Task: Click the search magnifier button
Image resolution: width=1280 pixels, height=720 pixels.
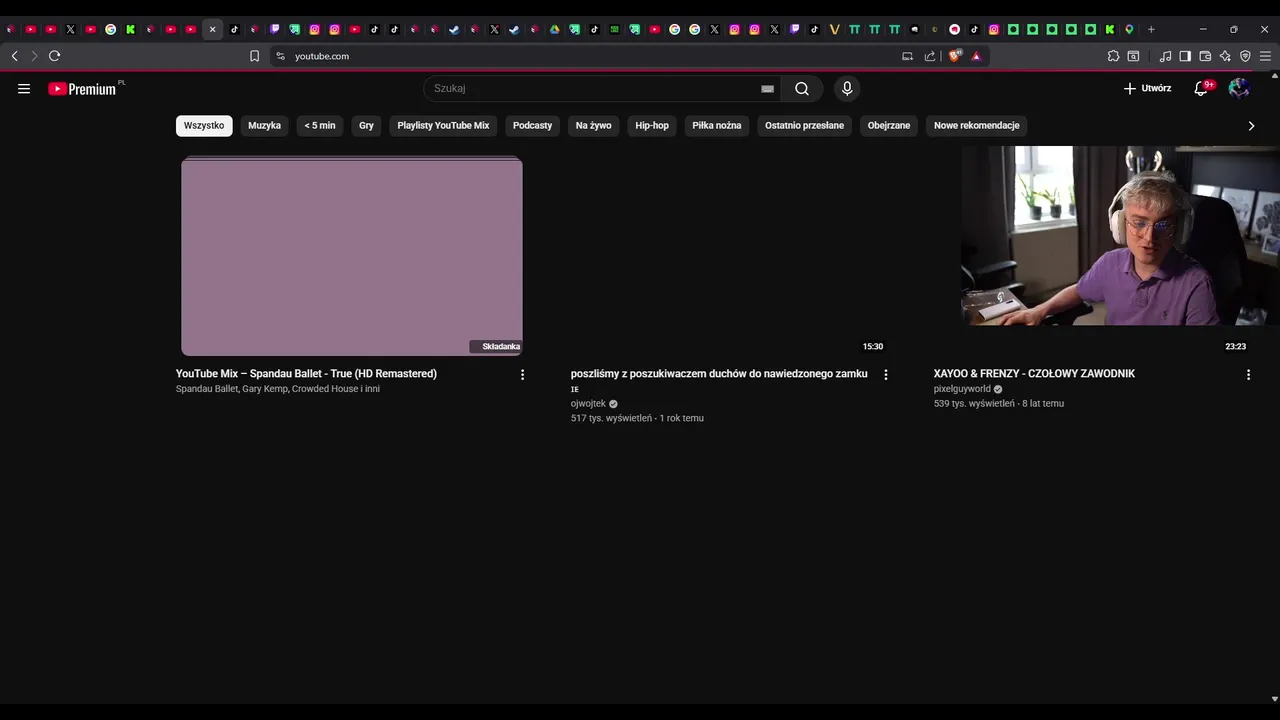Action: click(x=802, y=89)
